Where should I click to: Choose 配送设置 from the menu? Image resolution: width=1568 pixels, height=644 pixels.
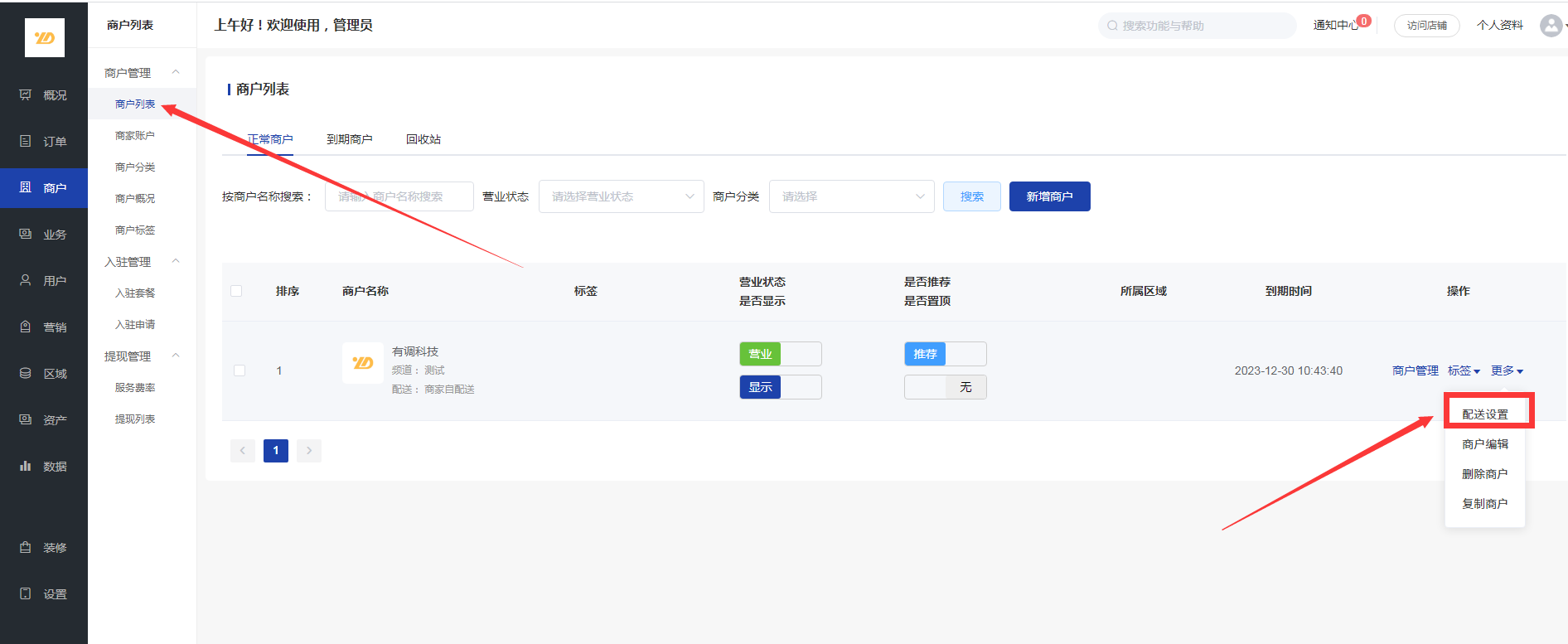[x=1485, y=414]
